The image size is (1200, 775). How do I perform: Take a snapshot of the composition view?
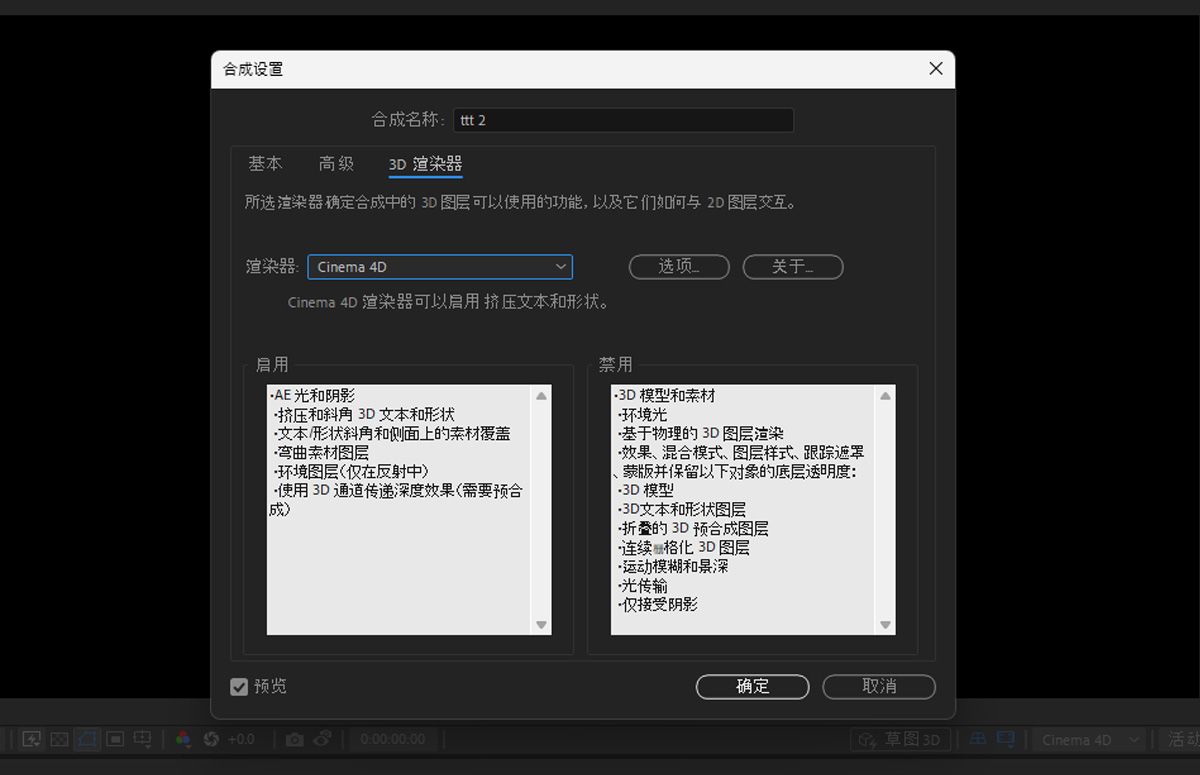click(296, 738)
